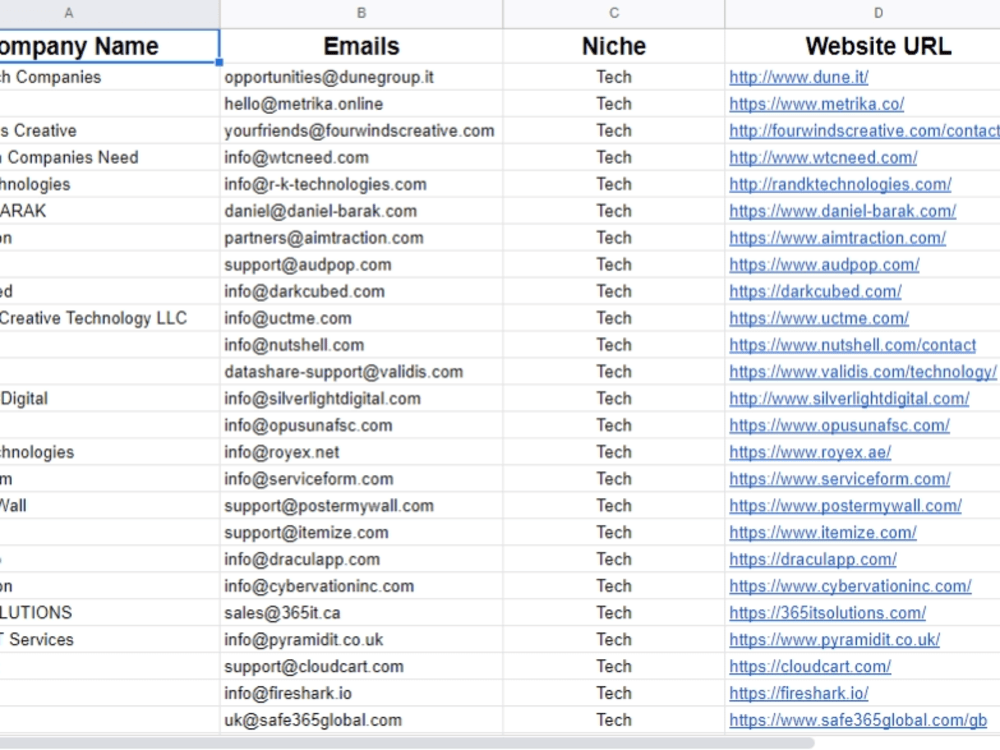Open the randktechnologies.com link
The image size is (1000, 750).
click(x=840, y=184)
